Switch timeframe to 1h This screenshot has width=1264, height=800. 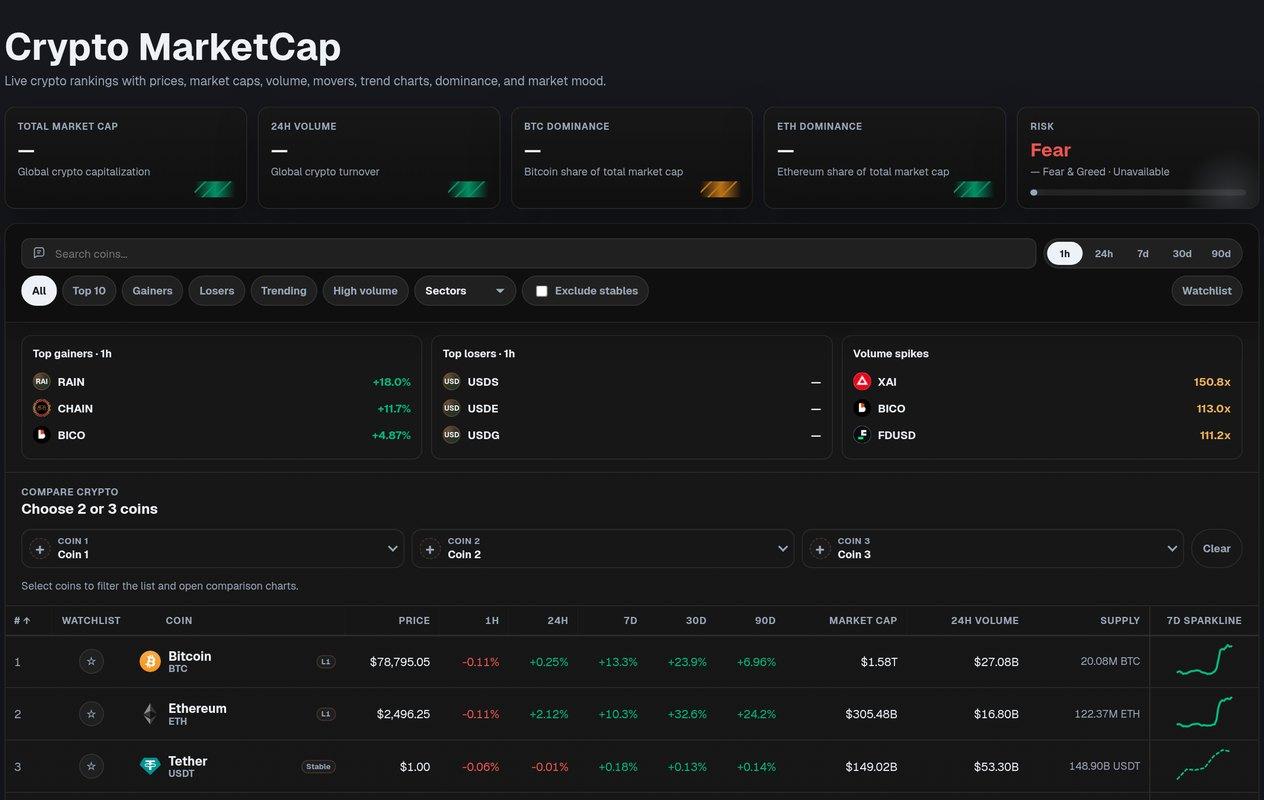(x=1064, y=254)
